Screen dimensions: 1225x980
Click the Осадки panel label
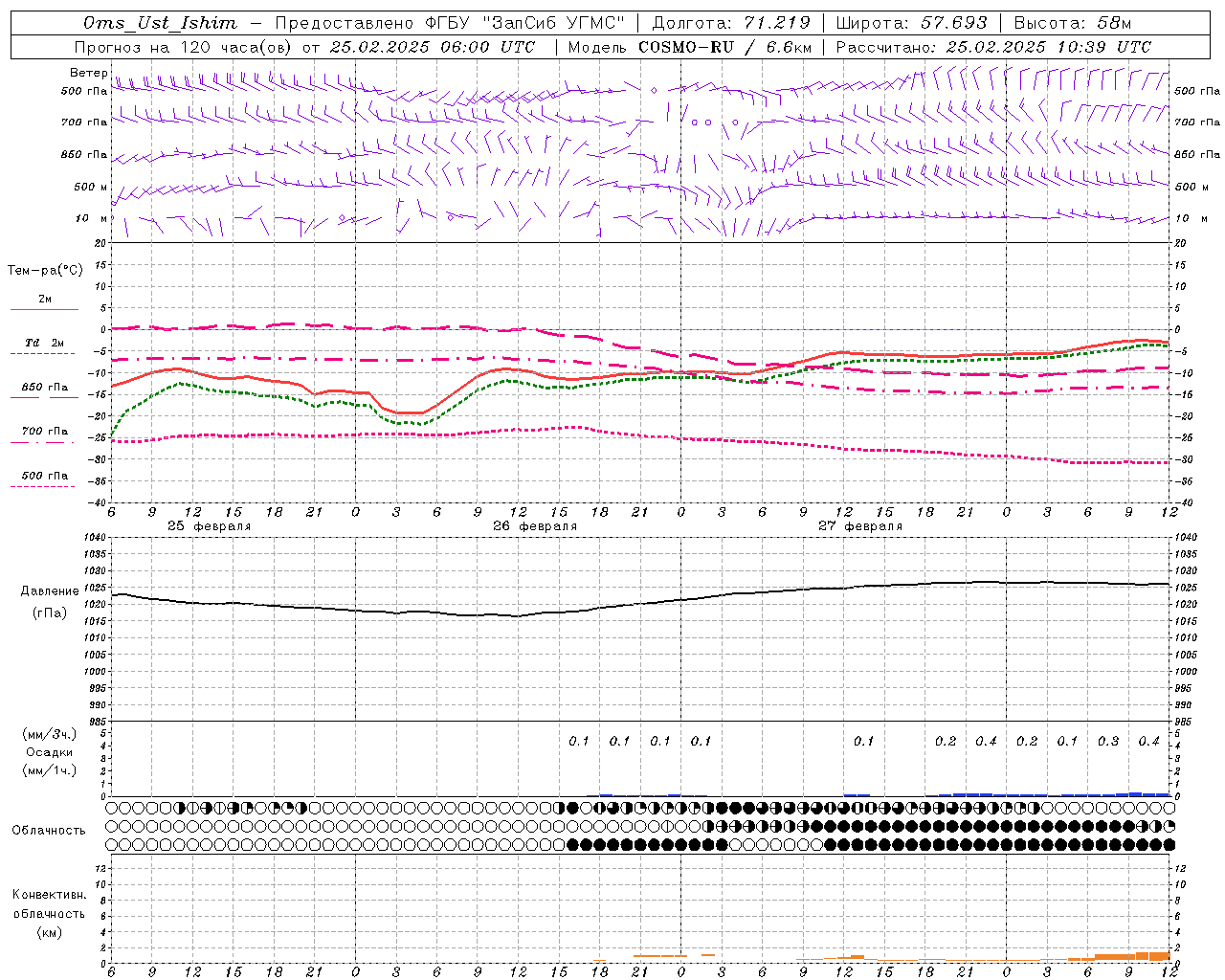[x=50, y=752]
